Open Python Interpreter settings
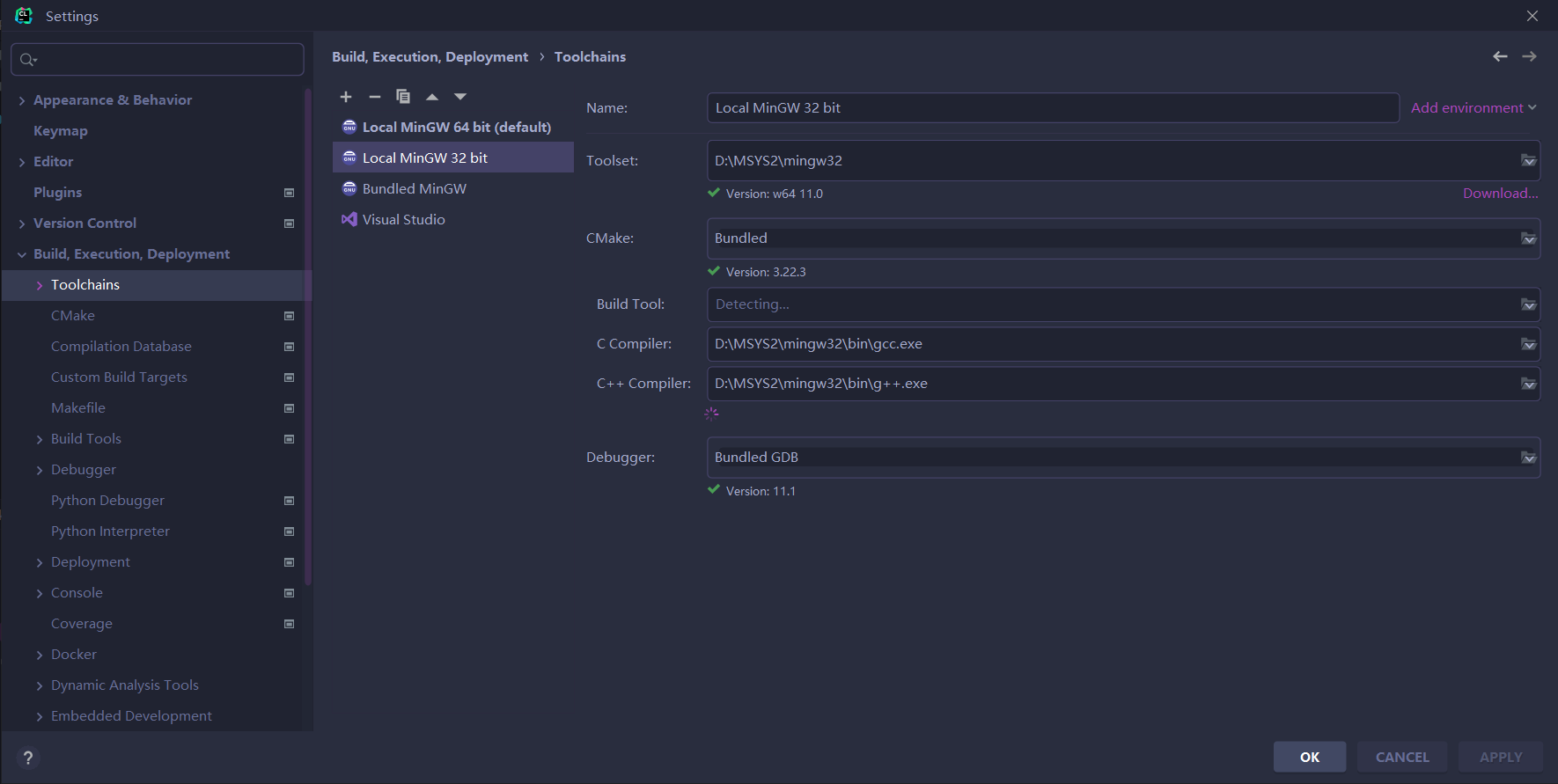Image resolution: width=1558 pixels, height=784 pixels. point(110,531)
